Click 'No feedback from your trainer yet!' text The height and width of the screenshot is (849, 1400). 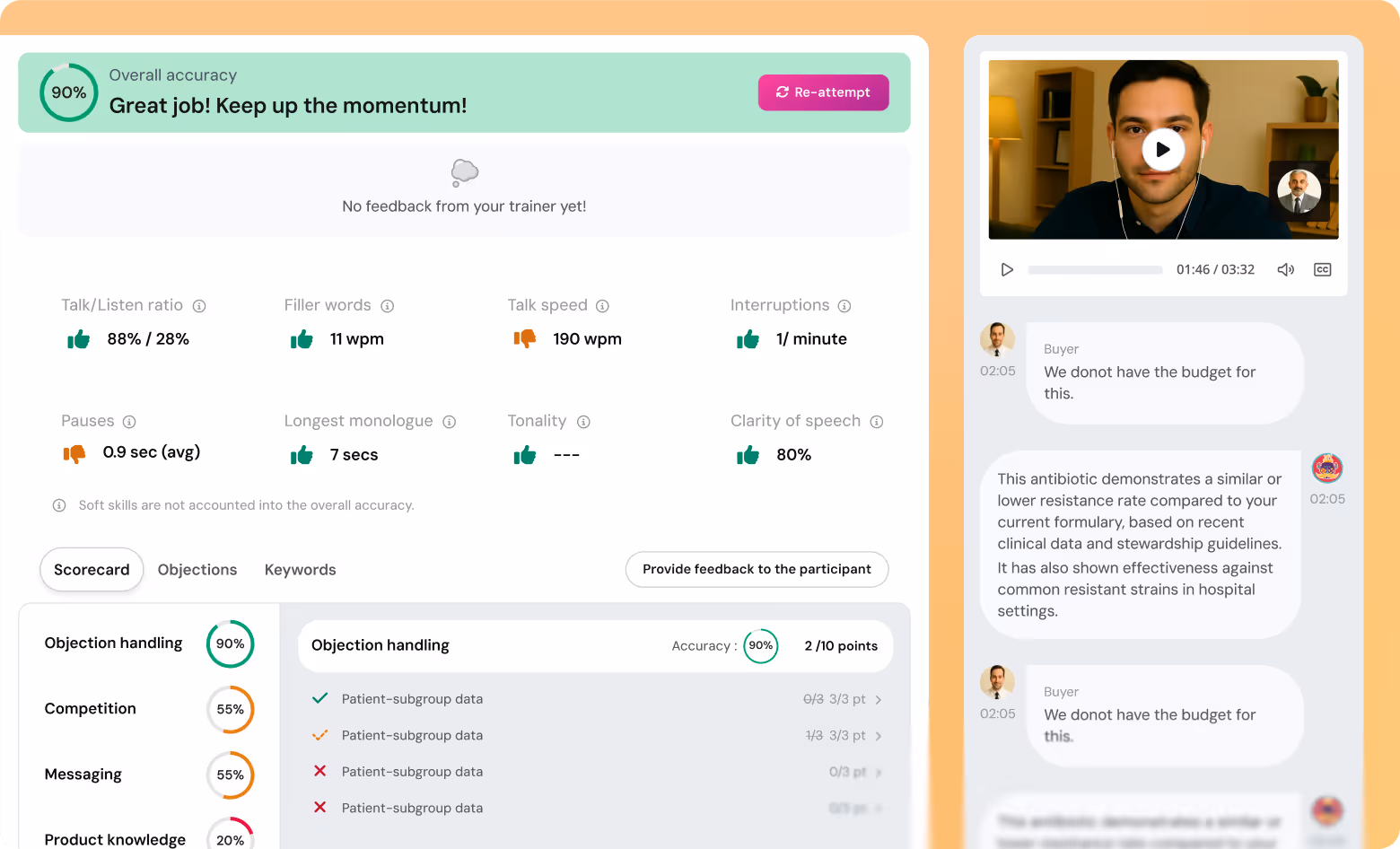pyautogui.click(x=464, y=206)
